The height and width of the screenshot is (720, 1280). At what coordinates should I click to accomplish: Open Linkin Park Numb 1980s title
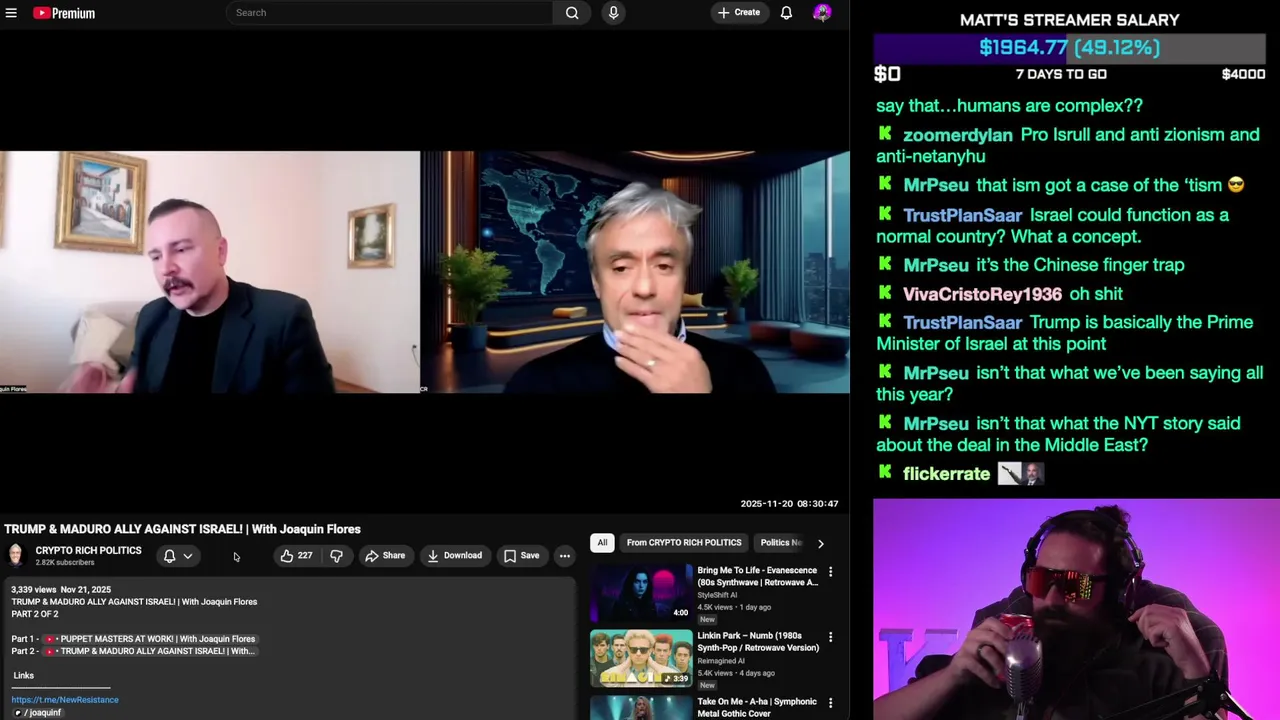(x=758, y=642)
